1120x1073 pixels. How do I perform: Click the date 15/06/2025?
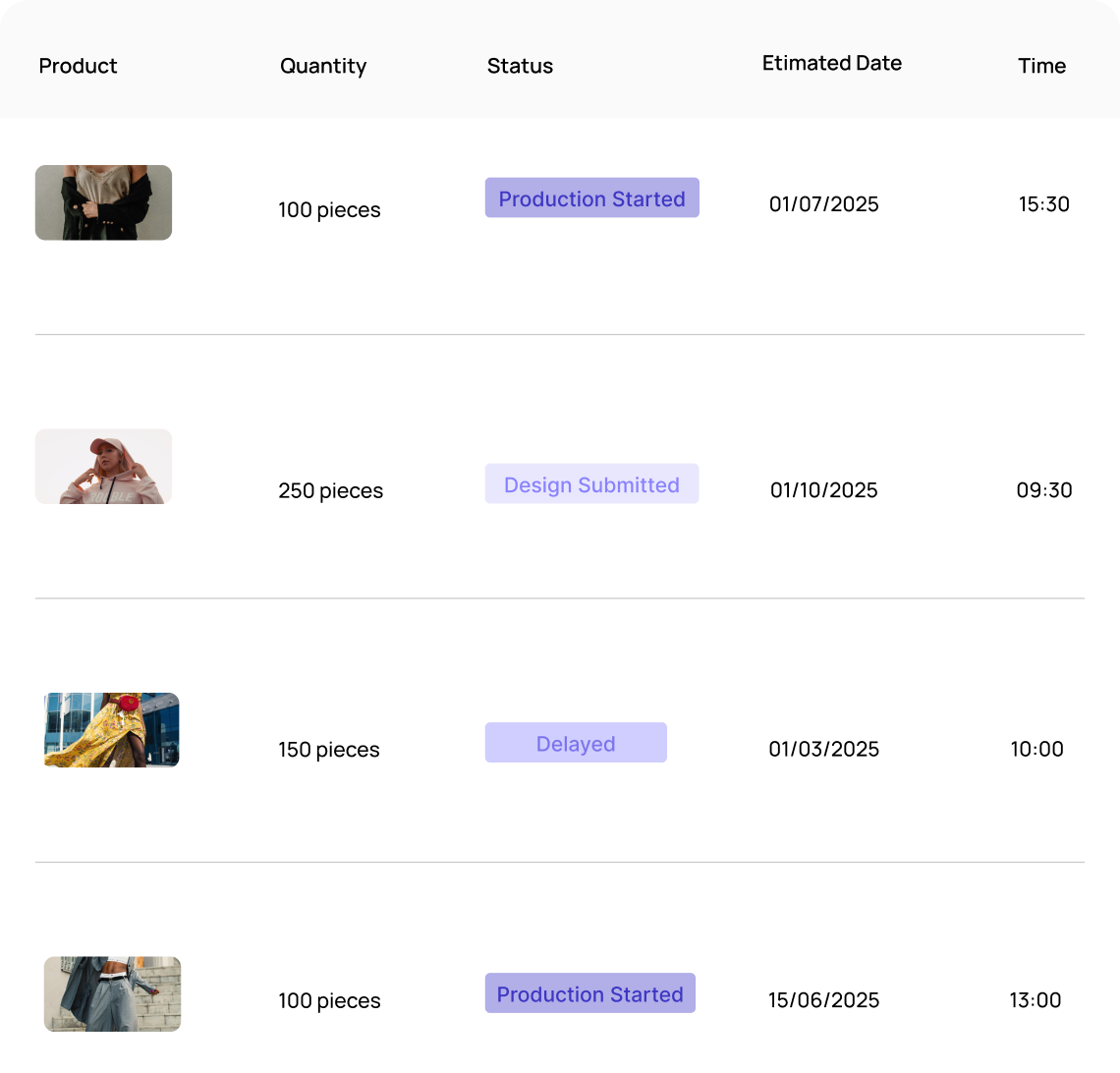pyautogui.click(x=823, y=1000)
